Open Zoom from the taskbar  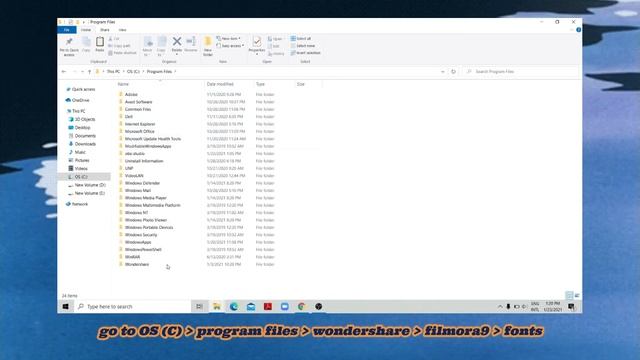(x=284, y=306)
